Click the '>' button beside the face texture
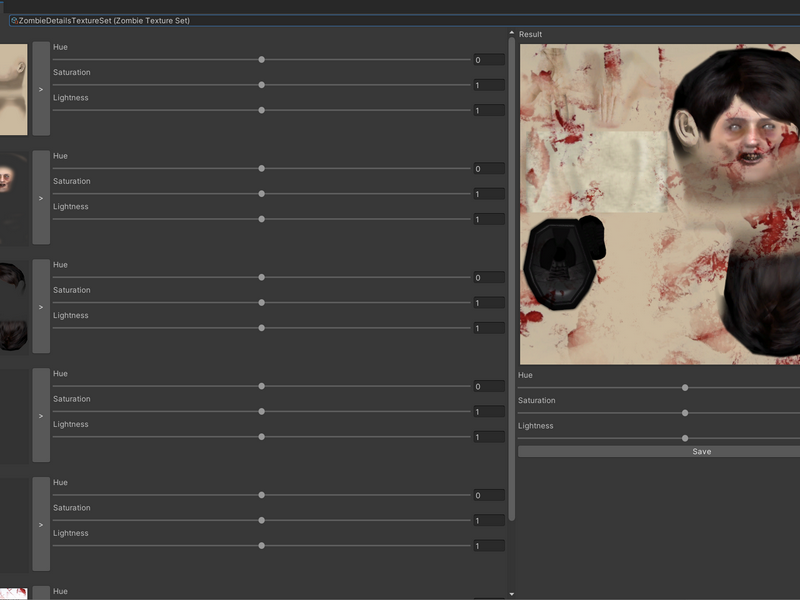 coord(41,197)
